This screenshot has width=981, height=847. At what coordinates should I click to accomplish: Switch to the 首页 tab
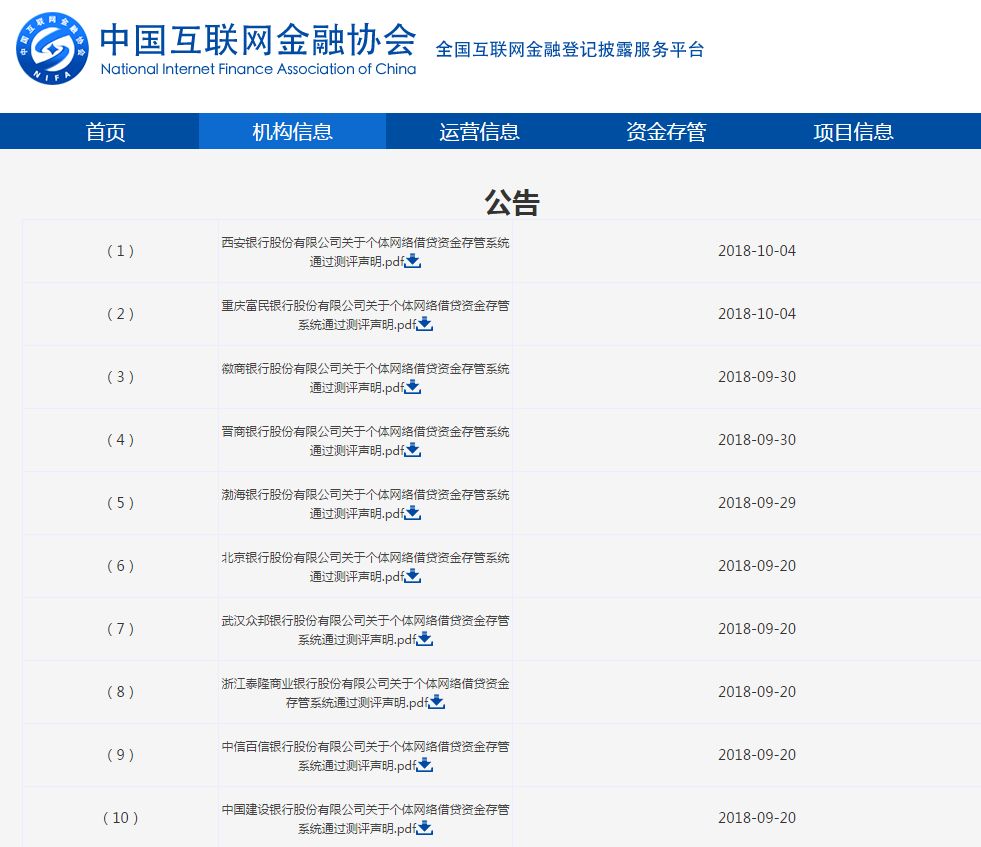[105, 131]
